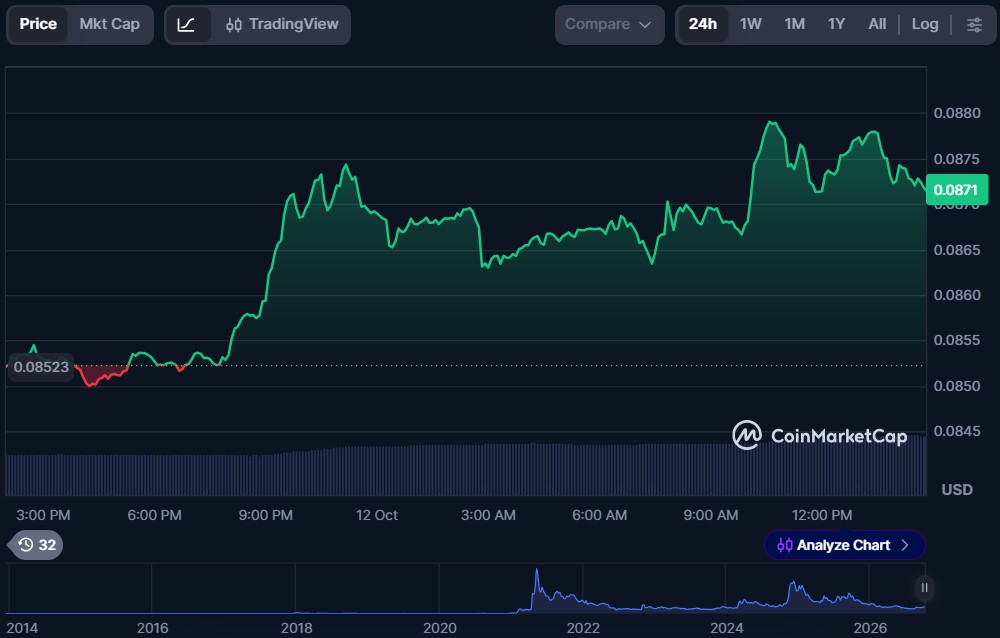Click the 2024 label on the range timeline

point(727,628)
